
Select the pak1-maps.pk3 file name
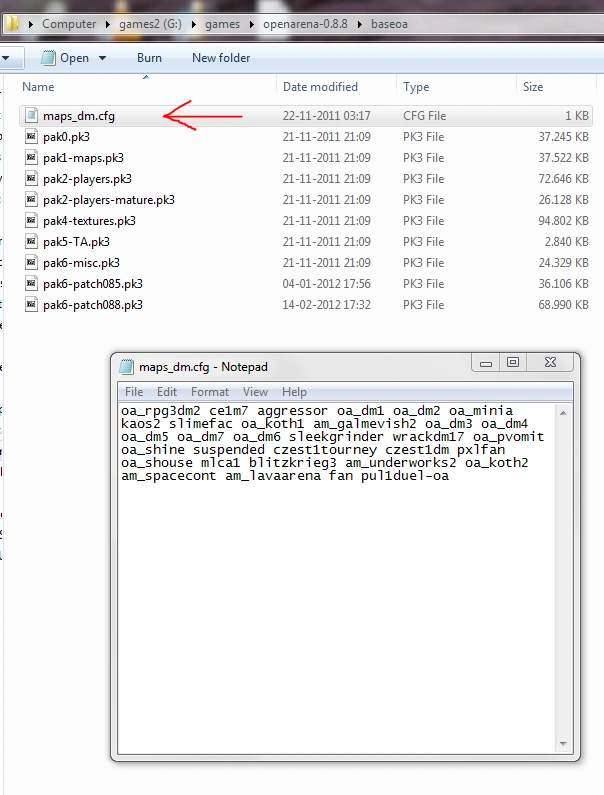coord(83,158)
